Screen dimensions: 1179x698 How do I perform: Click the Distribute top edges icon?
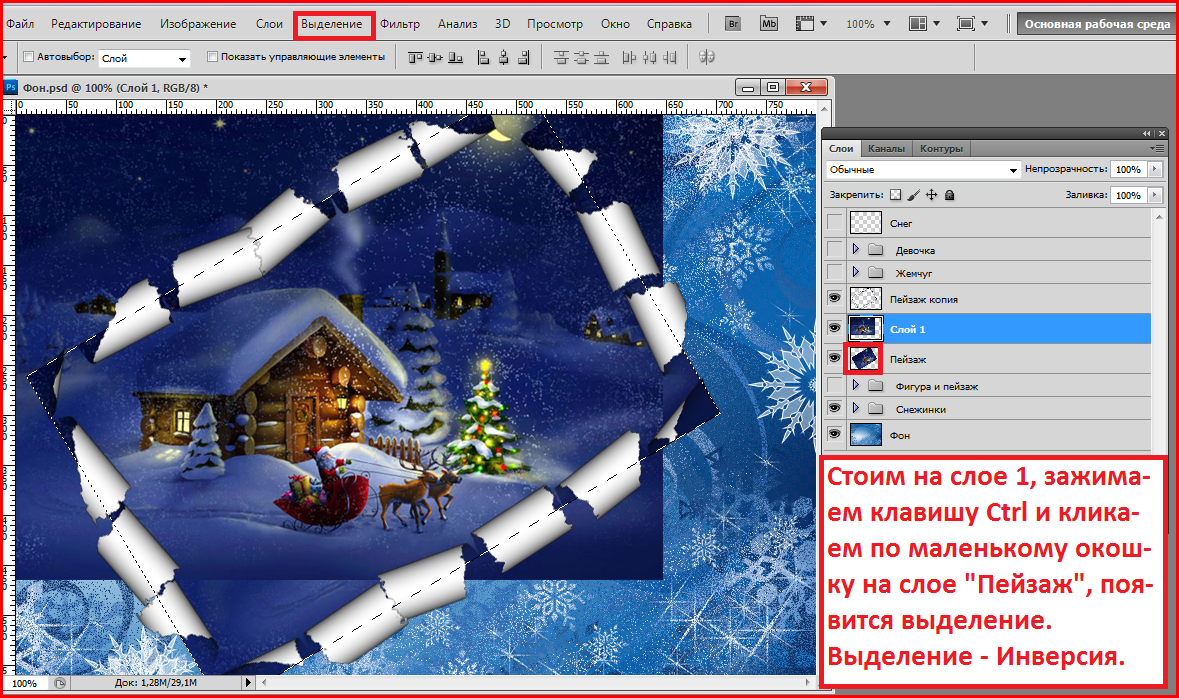561,57
